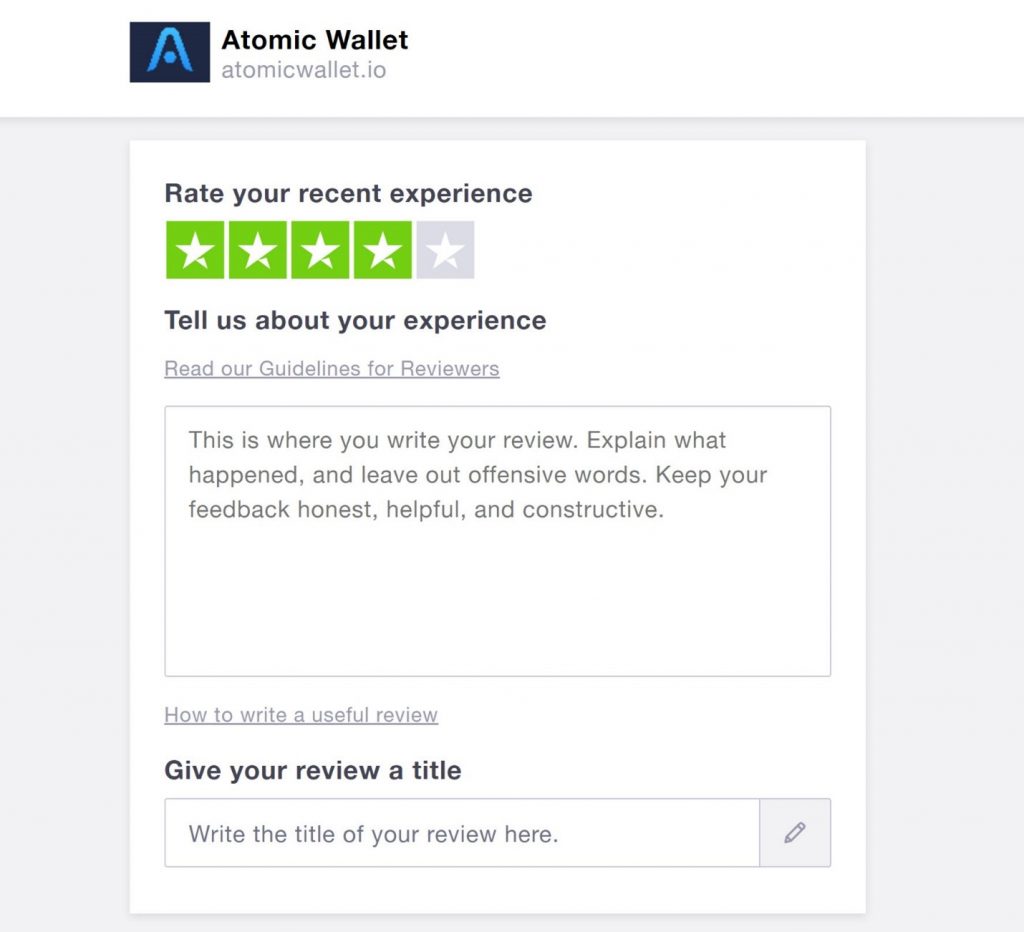Click 'Write the title of your review here' placeholder

tap(374, 834)
